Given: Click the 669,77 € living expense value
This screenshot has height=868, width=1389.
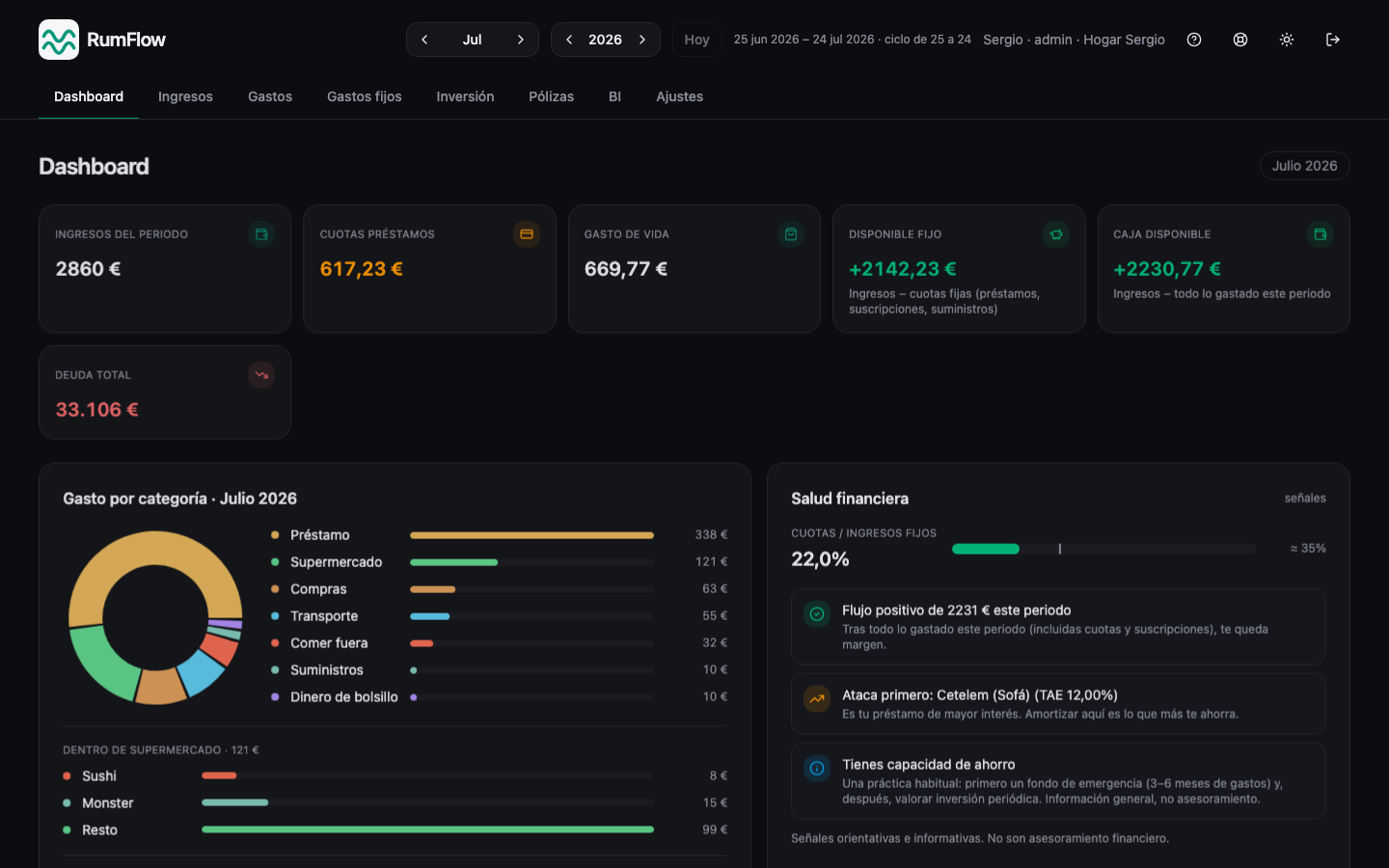Looking at the screenshot, I should 626,269.
